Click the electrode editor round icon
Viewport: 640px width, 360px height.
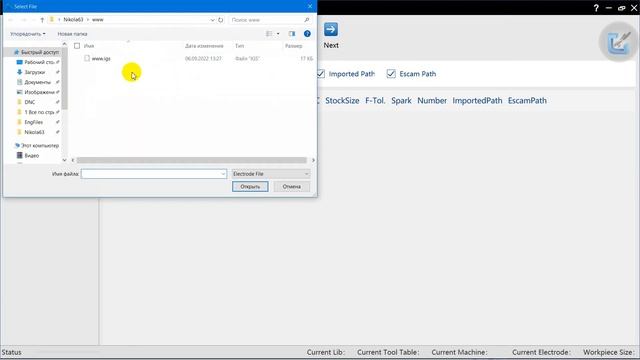[619, 42]
